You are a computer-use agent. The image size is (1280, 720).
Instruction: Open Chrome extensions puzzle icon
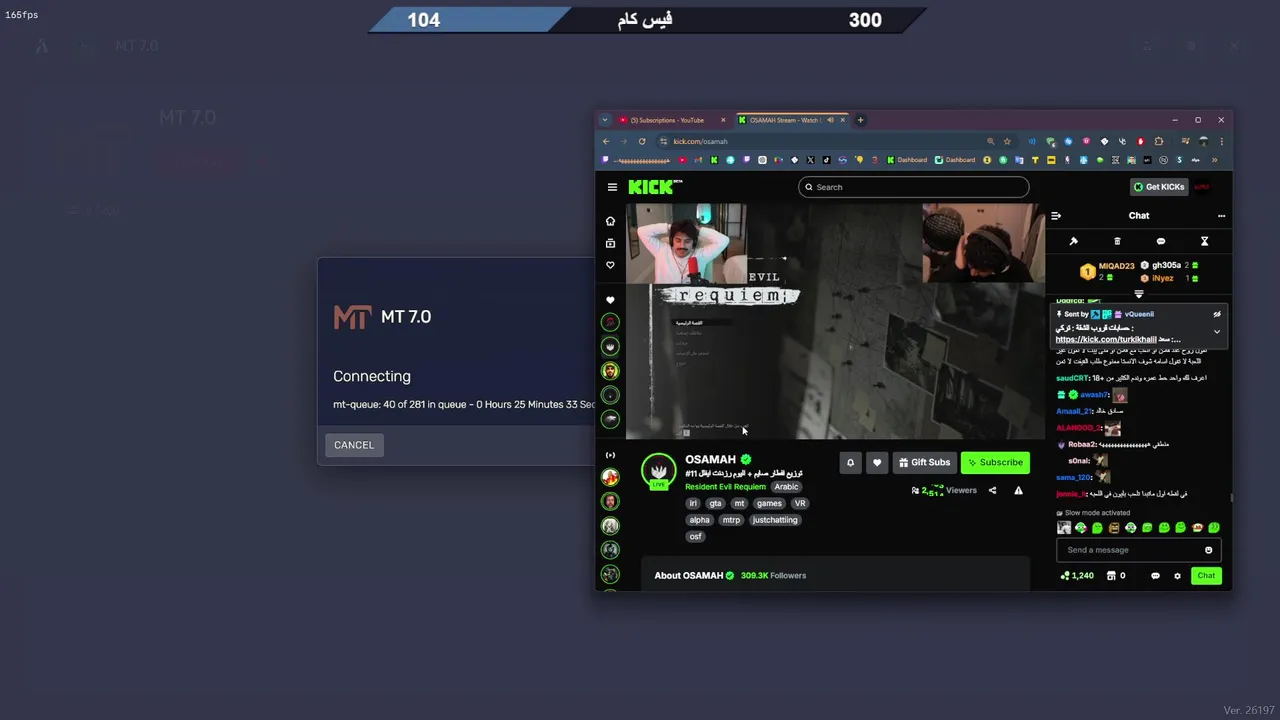click(x=1159, y=141)
